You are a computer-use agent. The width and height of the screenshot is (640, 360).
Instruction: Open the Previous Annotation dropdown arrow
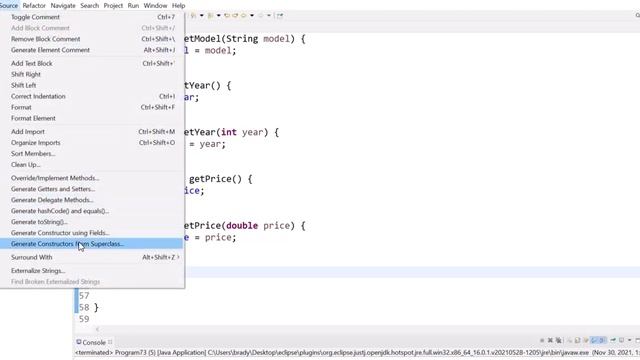(x=218, y=16)
